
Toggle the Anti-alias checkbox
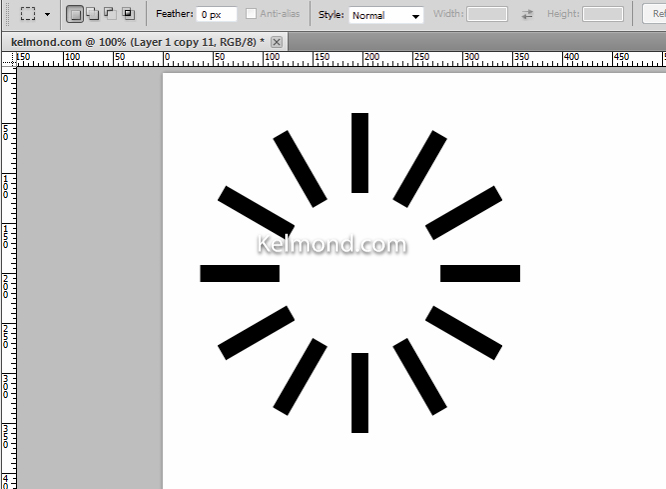pos(251,14)
